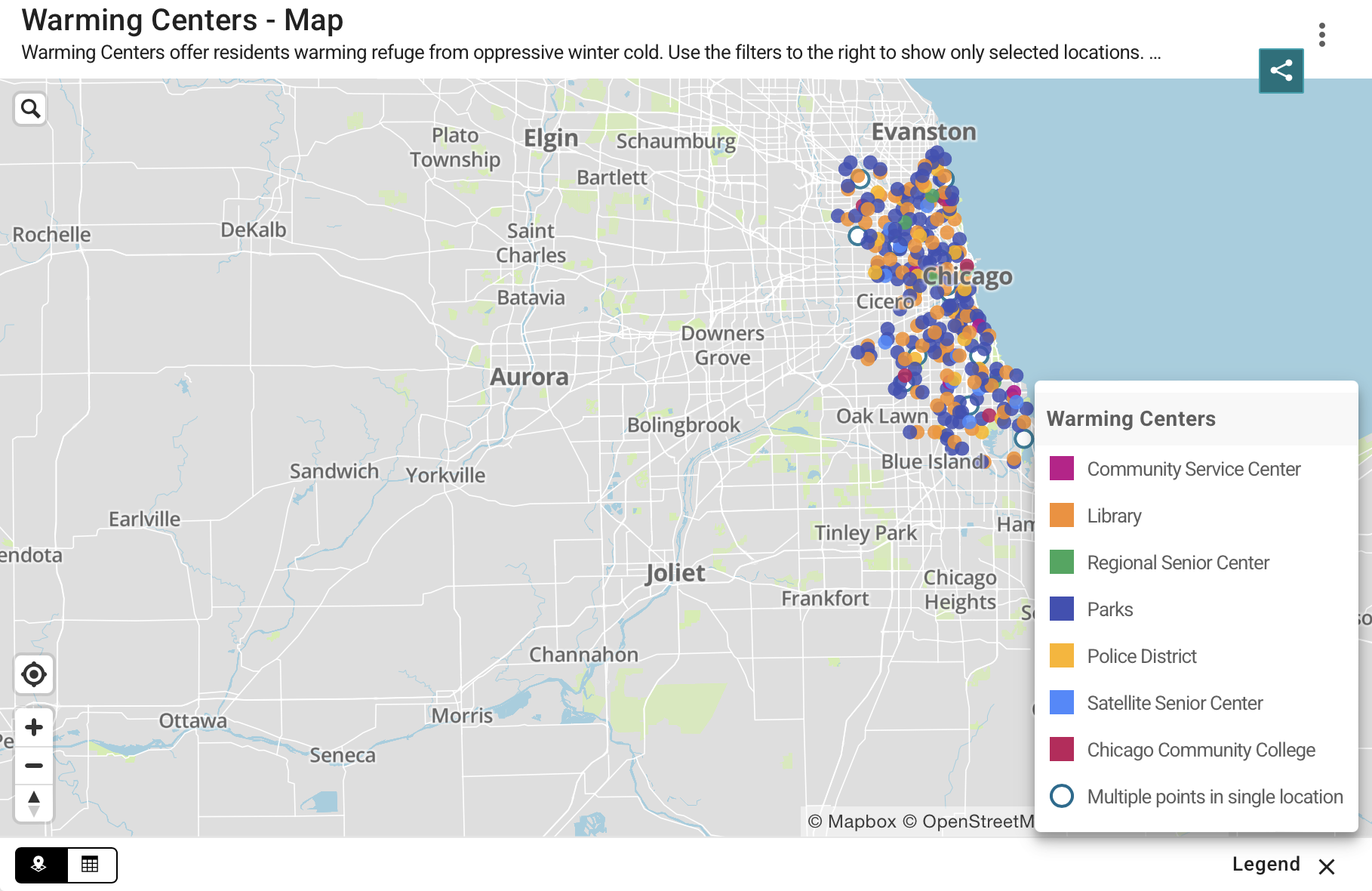This screenshot has height=891, width=1372.
Task: Click the multiple points circle symbol in legend
Action: 1062,797
